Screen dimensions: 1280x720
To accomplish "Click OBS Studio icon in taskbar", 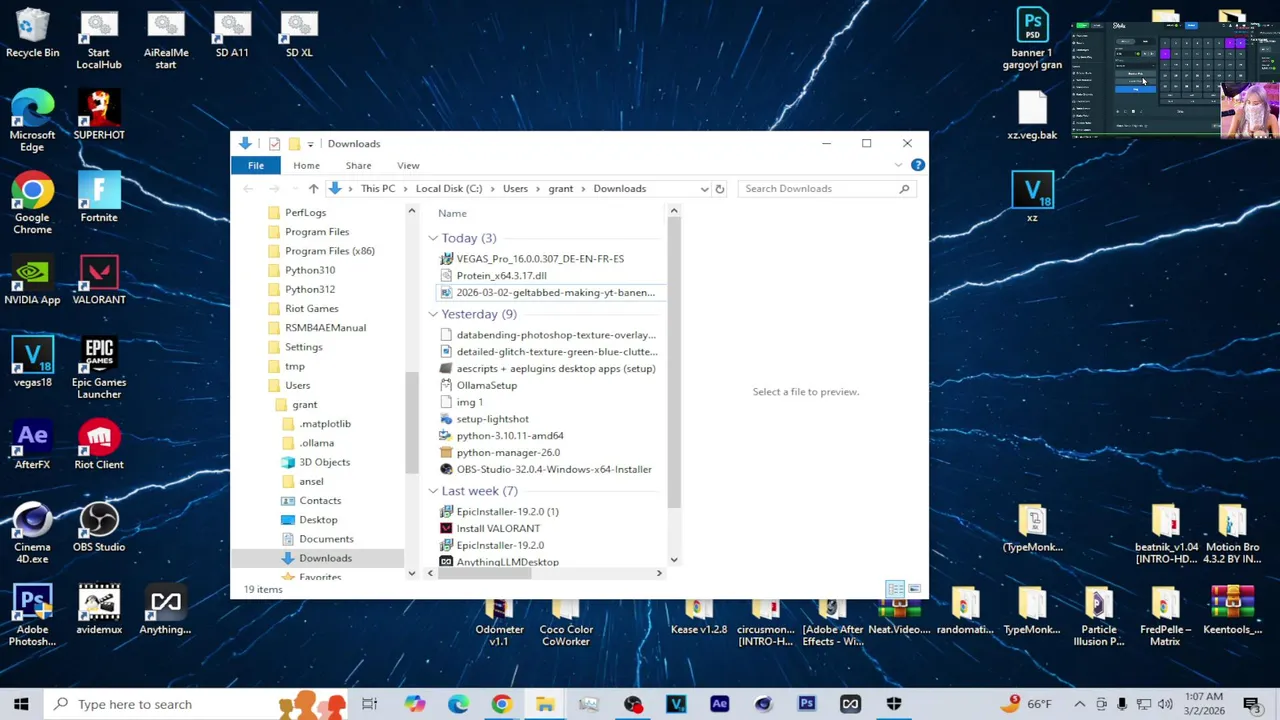I will coord(632,704).
